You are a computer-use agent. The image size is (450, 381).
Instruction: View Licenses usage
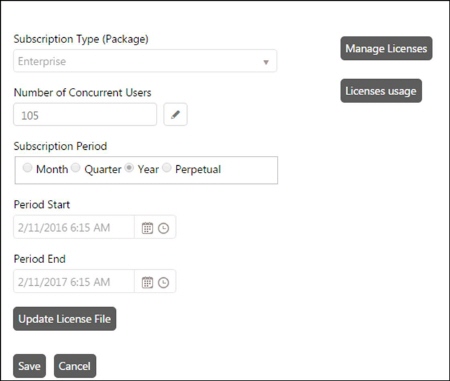point(381,91)
